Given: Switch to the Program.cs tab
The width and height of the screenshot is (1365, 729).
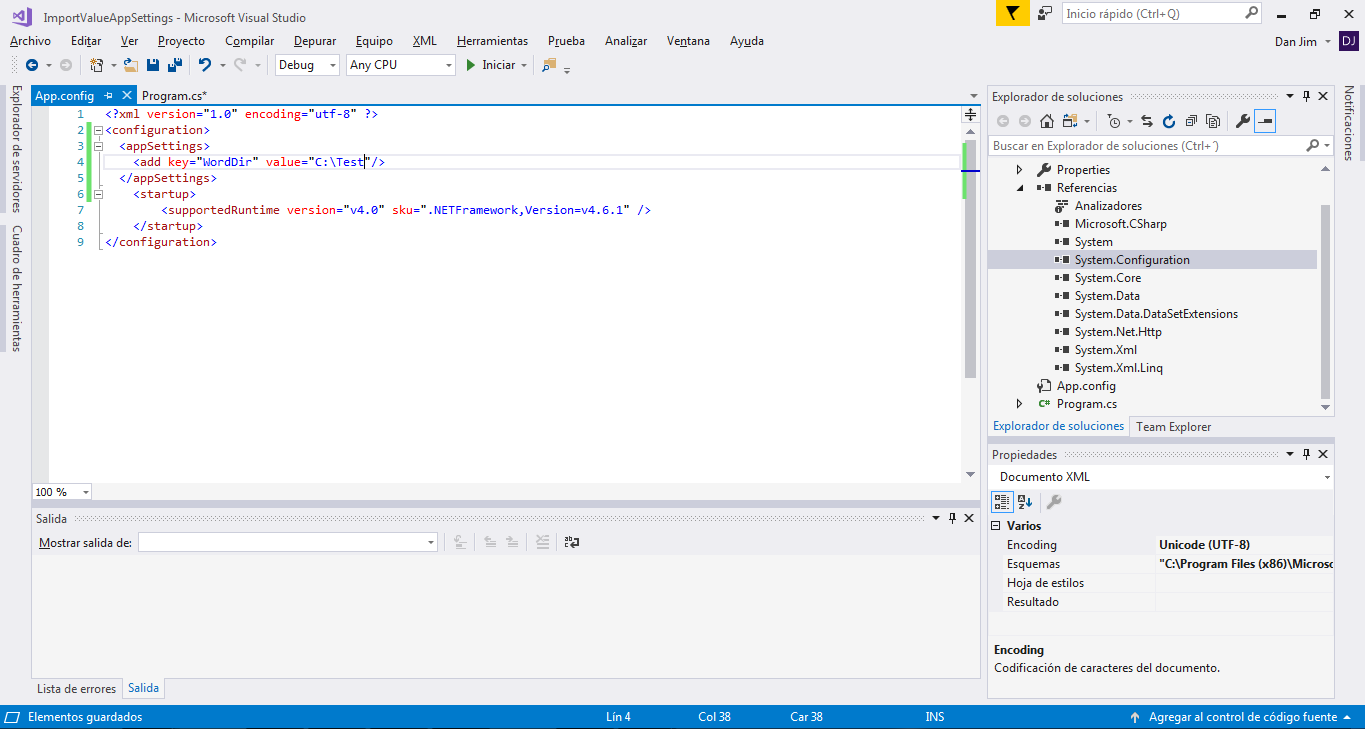Looking at the screenshot, I should 174,96.
